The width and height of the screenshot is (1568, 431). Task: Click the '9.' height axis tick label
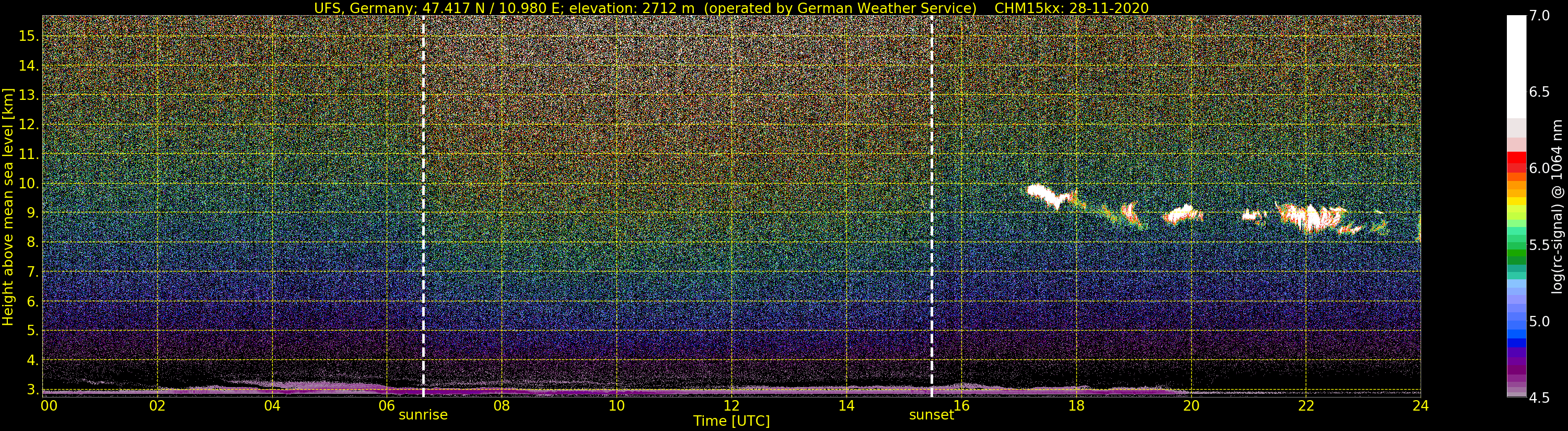pyautogui.click(x=32, y=213)
